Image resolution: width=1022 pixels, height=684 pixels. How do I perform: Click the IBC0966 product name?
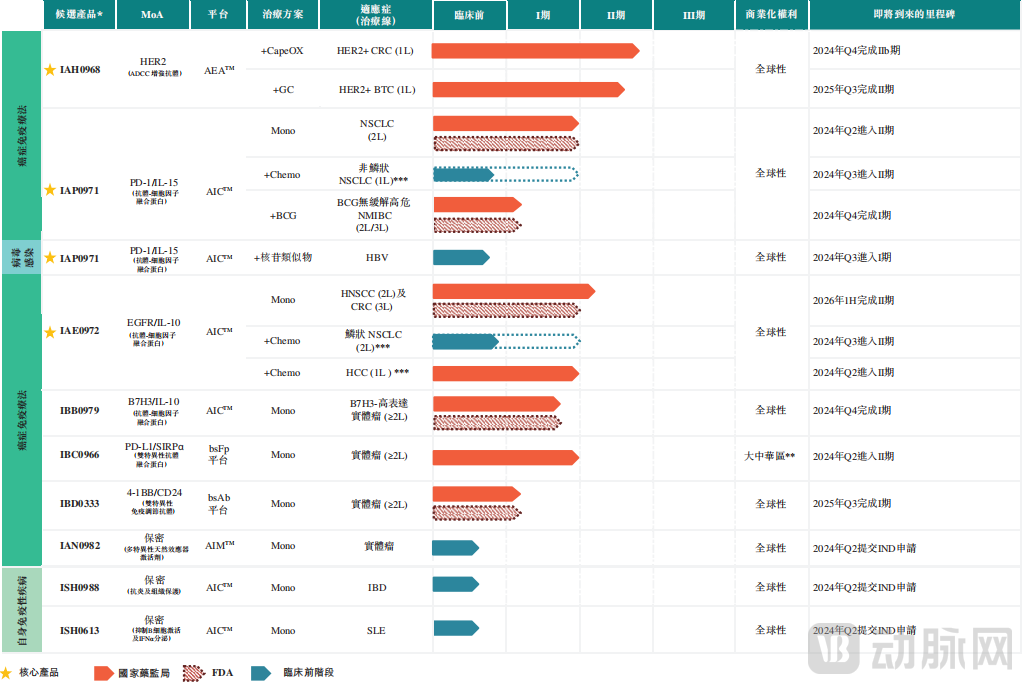click(80, 455)
